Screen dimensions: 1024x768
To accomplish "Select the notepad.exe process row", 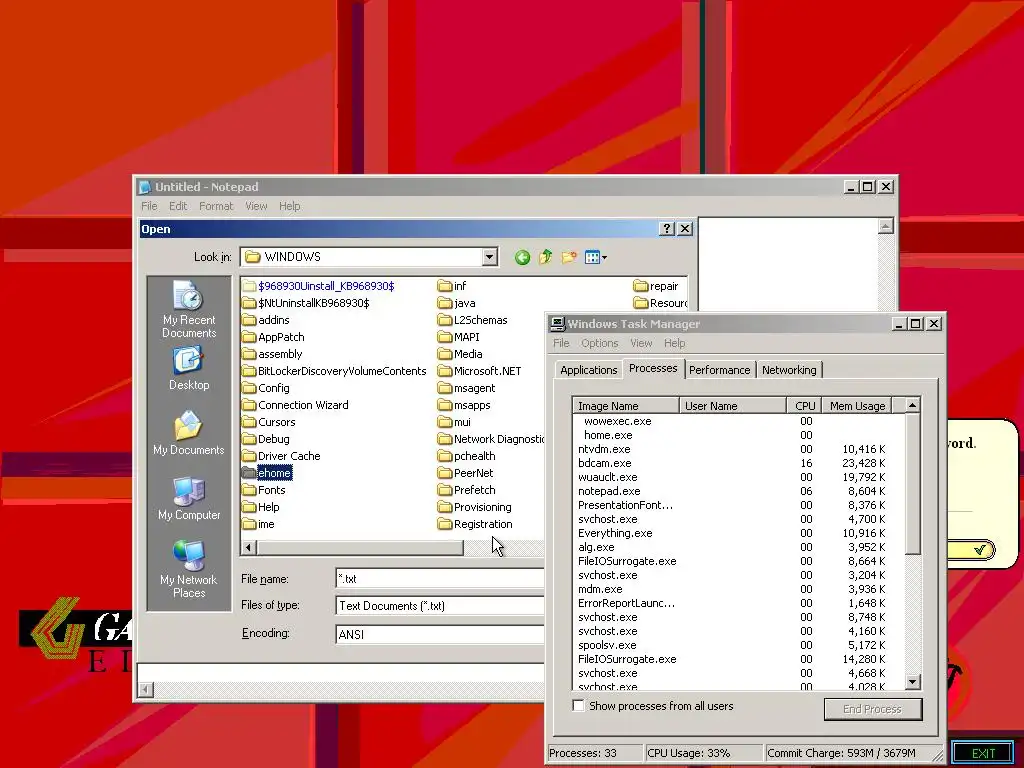I will (x=738, y=491).
